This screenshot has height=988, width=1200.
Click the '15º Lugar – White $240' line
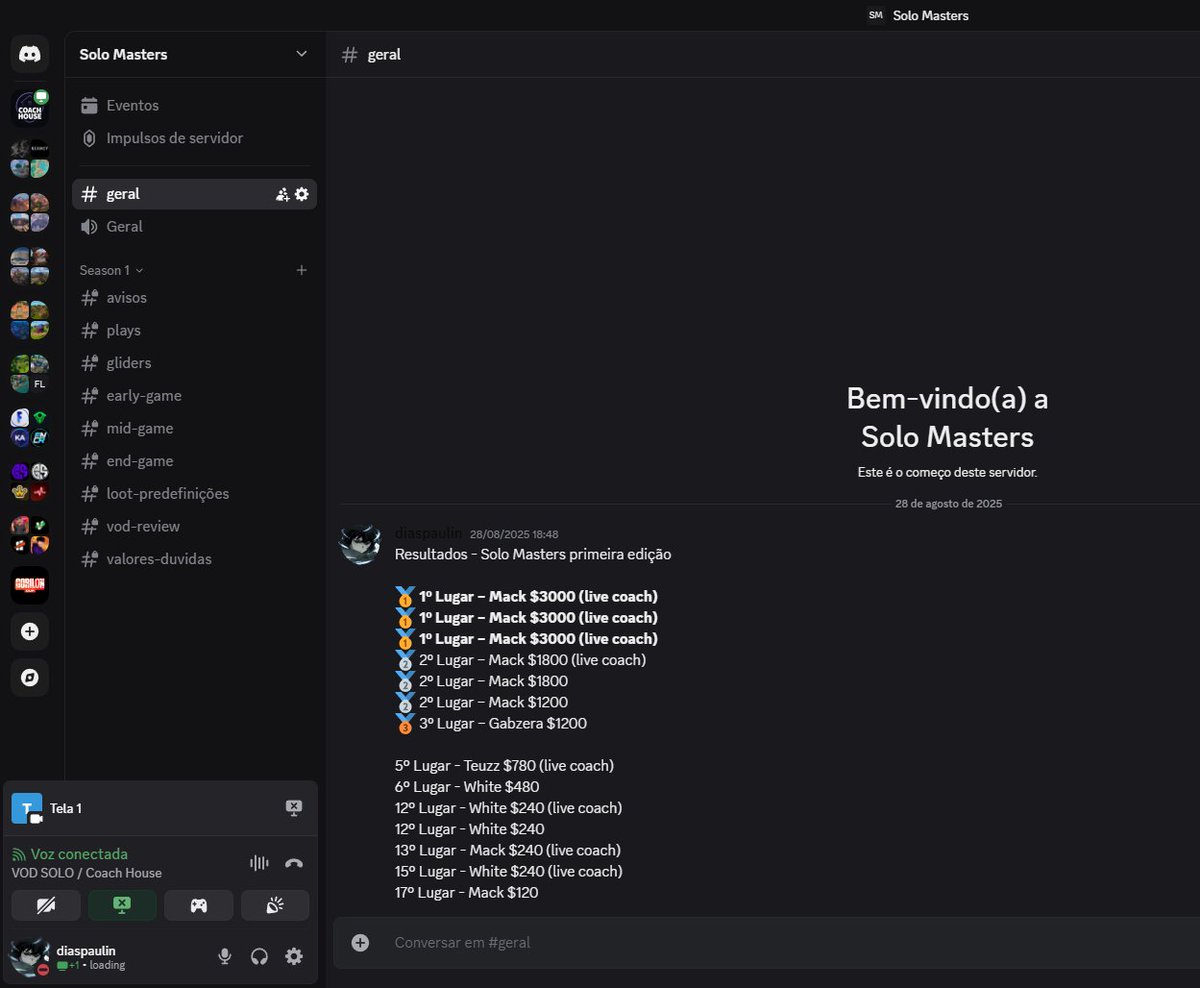point(509,872)
